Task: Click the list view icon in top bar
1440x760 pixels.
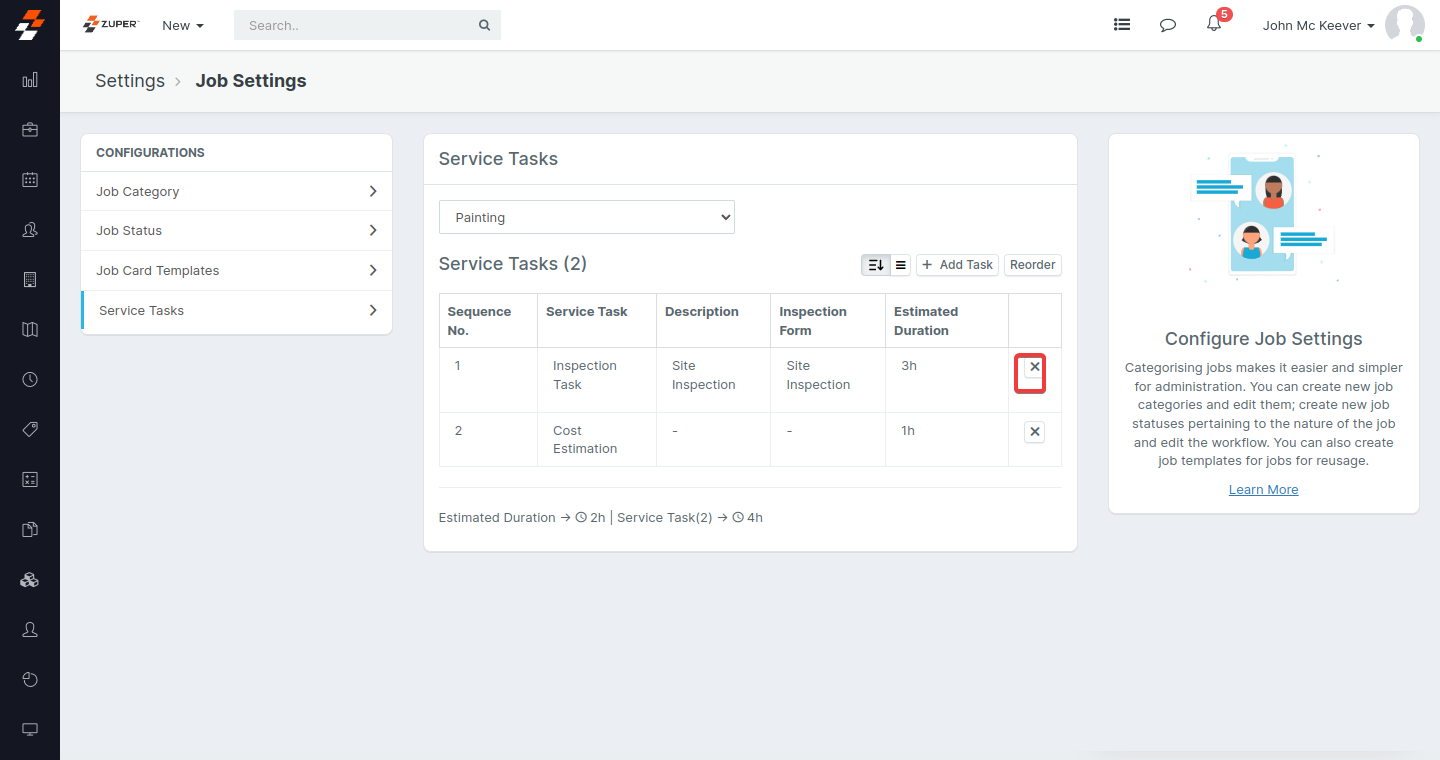Action: (x=1122, y=25)
